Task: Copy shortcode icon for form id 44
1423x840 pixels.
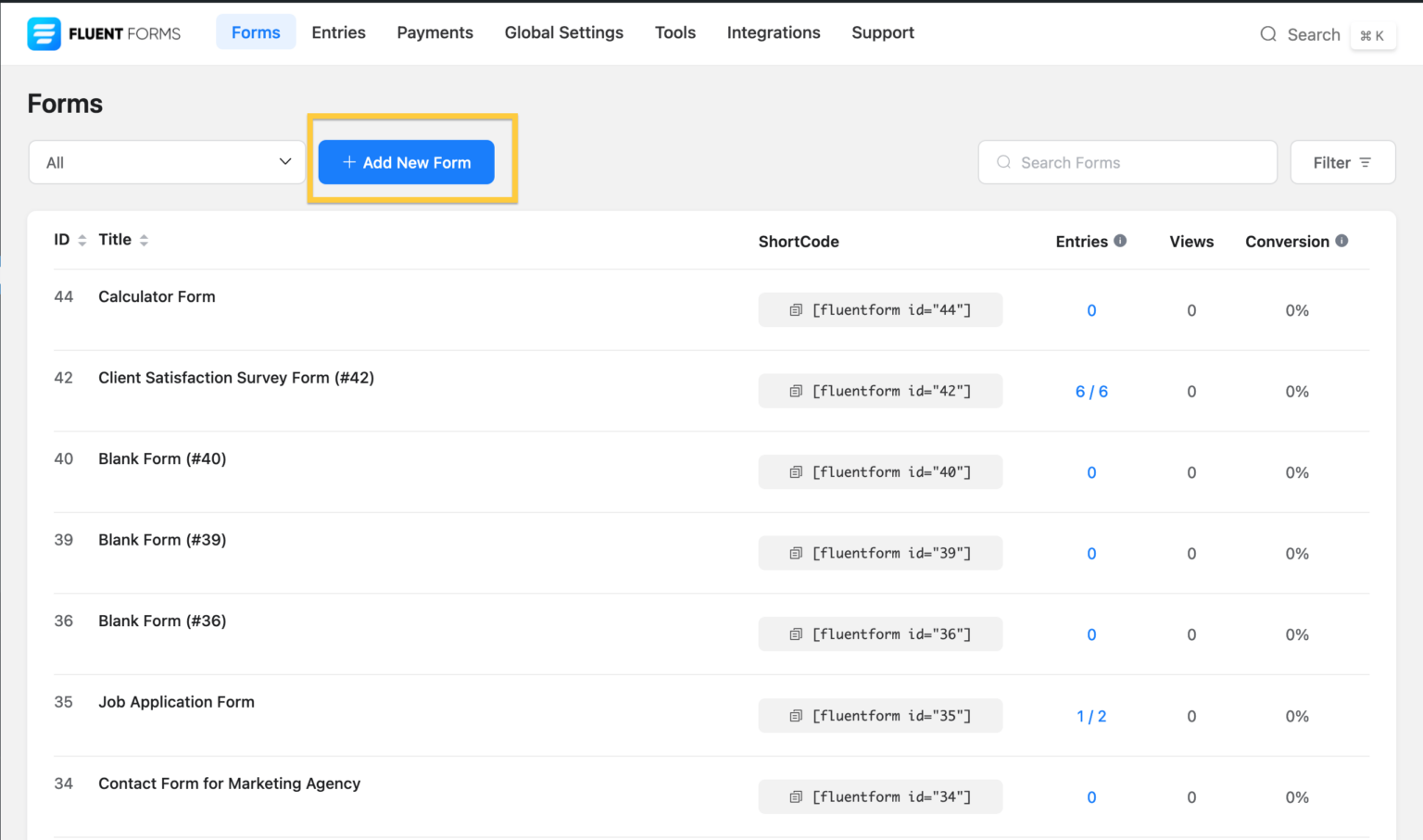Action: (795, 310)
